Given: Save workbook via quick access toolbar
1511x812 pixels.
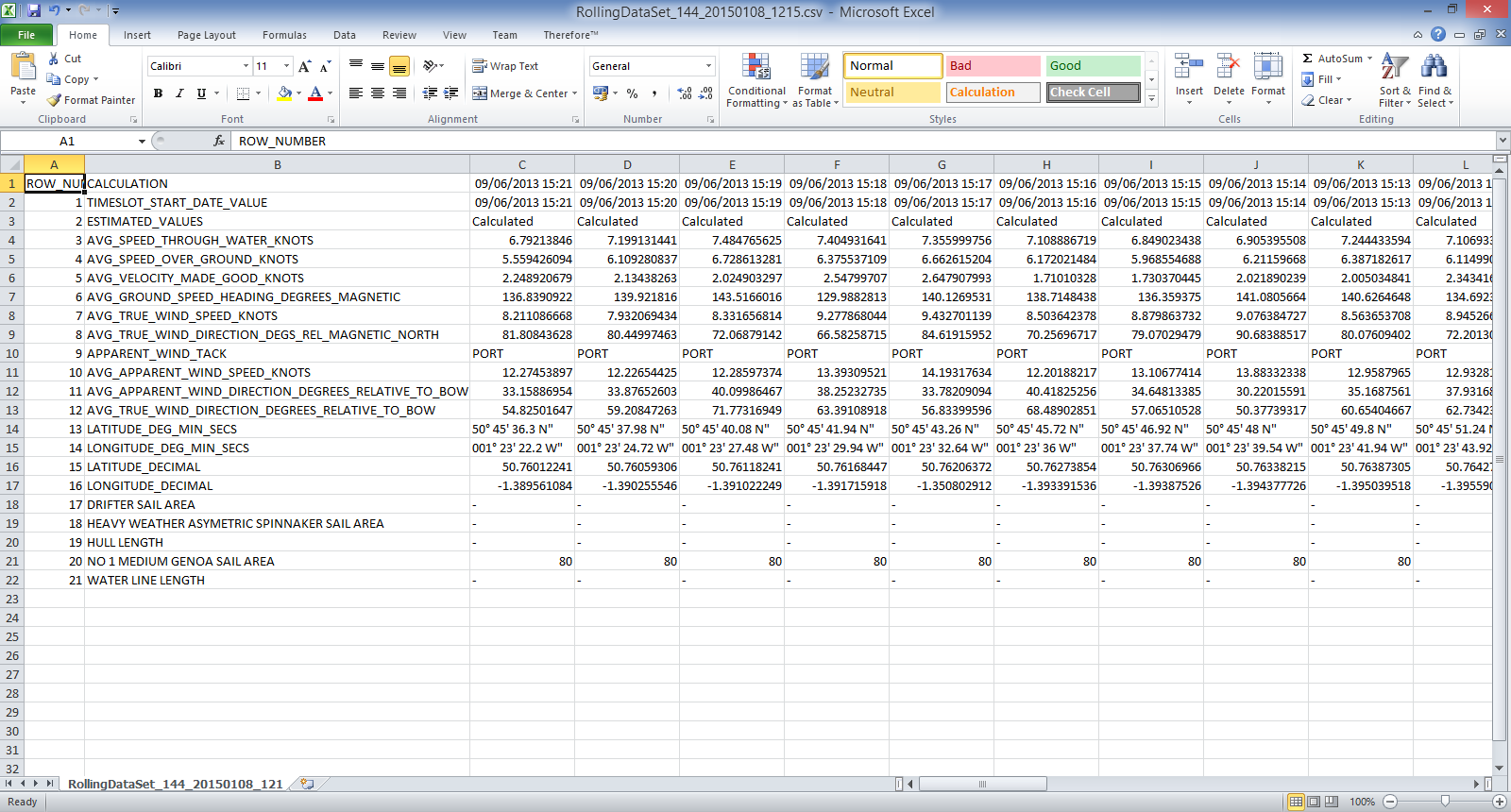Looking at the screenshot, I should tap(34, 10).
